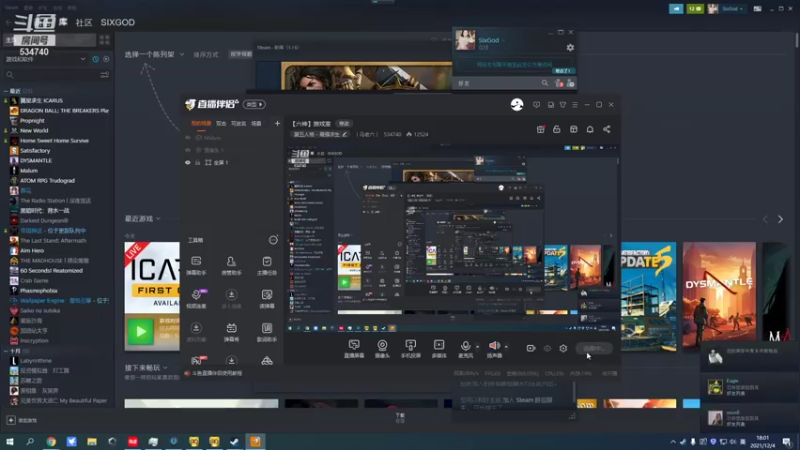Click the streaming app user avatar
This screenshot has width=800, height=450.
point(517,104)
